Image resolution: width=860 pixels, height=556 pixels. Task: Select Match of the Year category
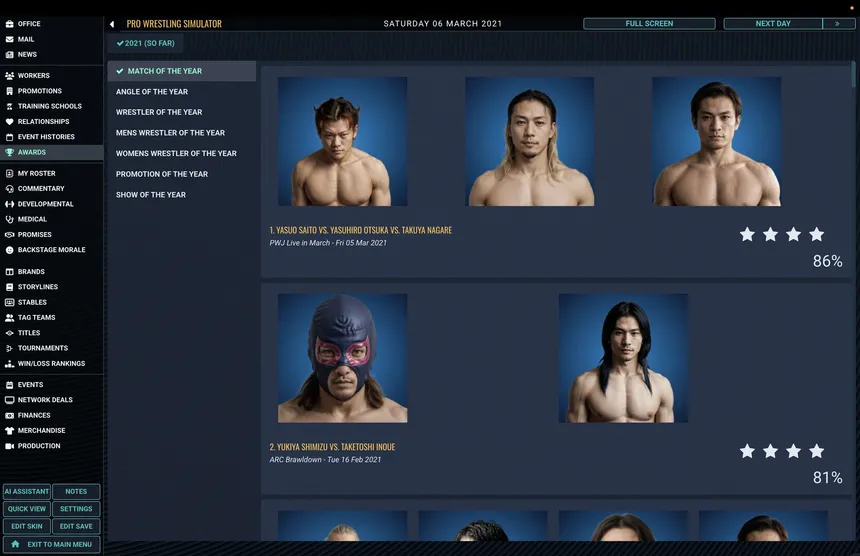pos(182,71)
